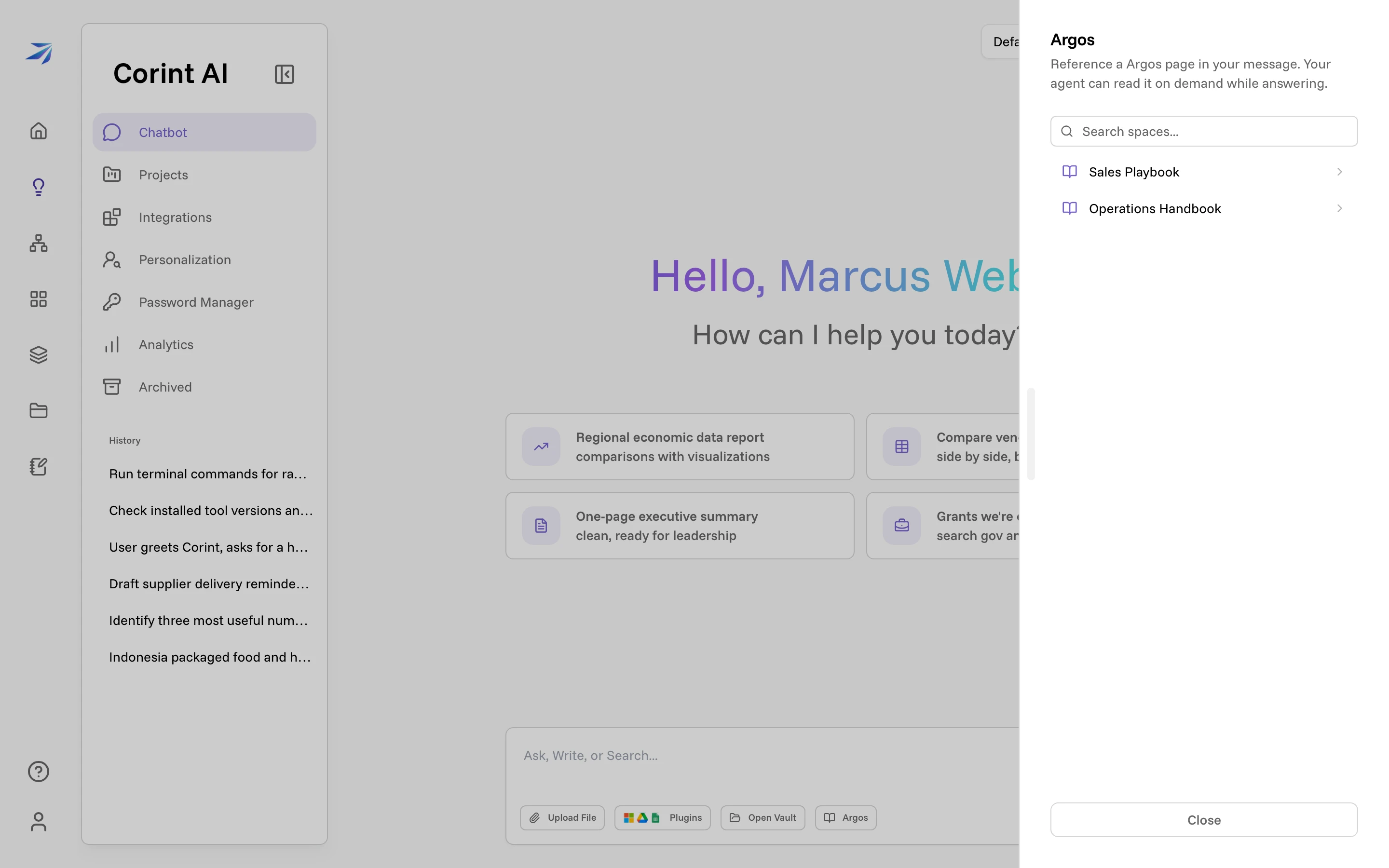Screen dimensions: 1389x868
Task: Click the search magnifier icon in Argos panel
Action: [1067, 132]
